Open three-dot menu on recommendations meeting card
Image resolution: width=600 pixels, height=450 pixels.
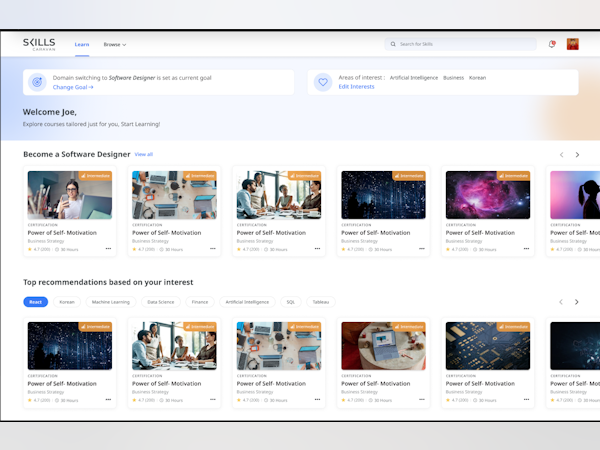point(213,399)
